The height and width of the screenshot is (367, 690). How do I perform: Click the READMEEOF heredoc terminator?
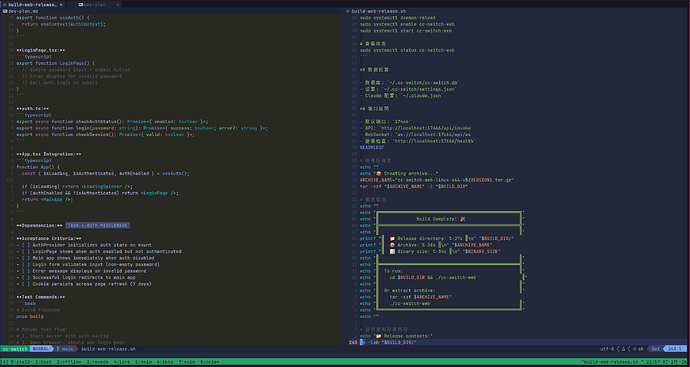pyautogui.click(x=372, y=147)
